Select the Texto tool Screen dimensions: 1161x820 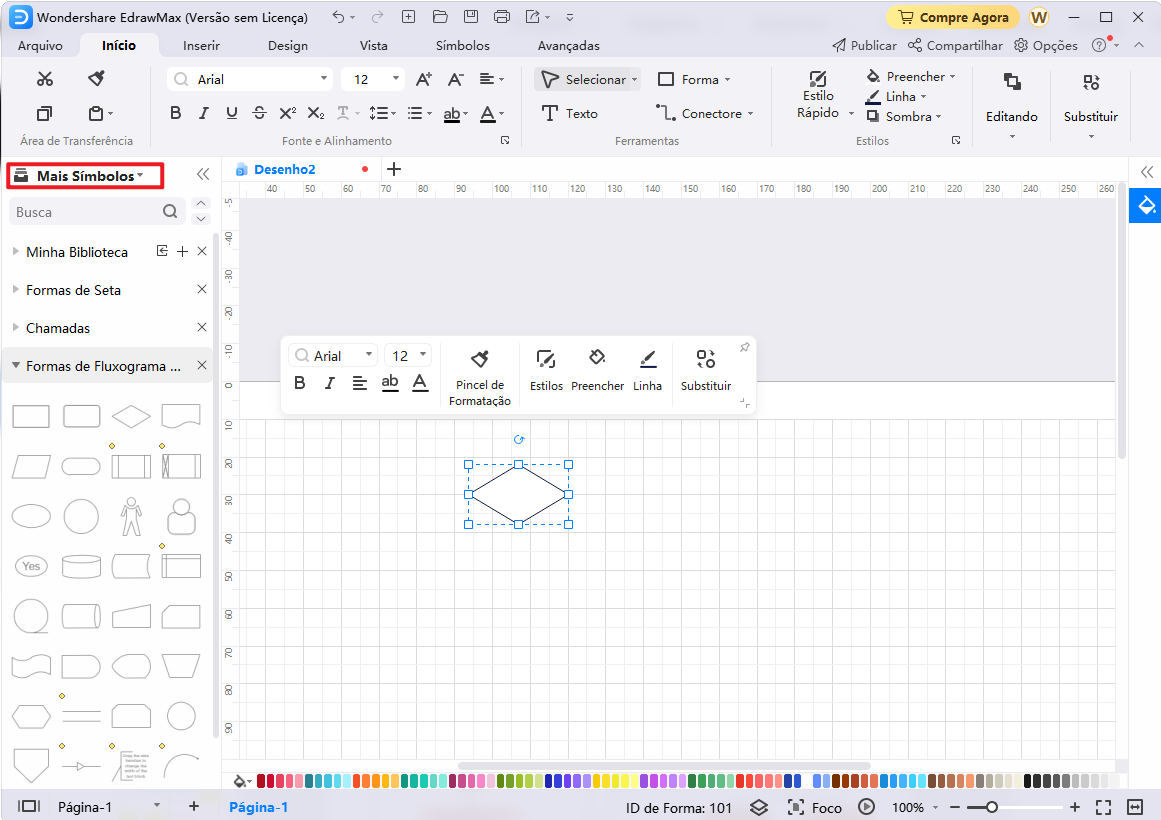point(569,113)
